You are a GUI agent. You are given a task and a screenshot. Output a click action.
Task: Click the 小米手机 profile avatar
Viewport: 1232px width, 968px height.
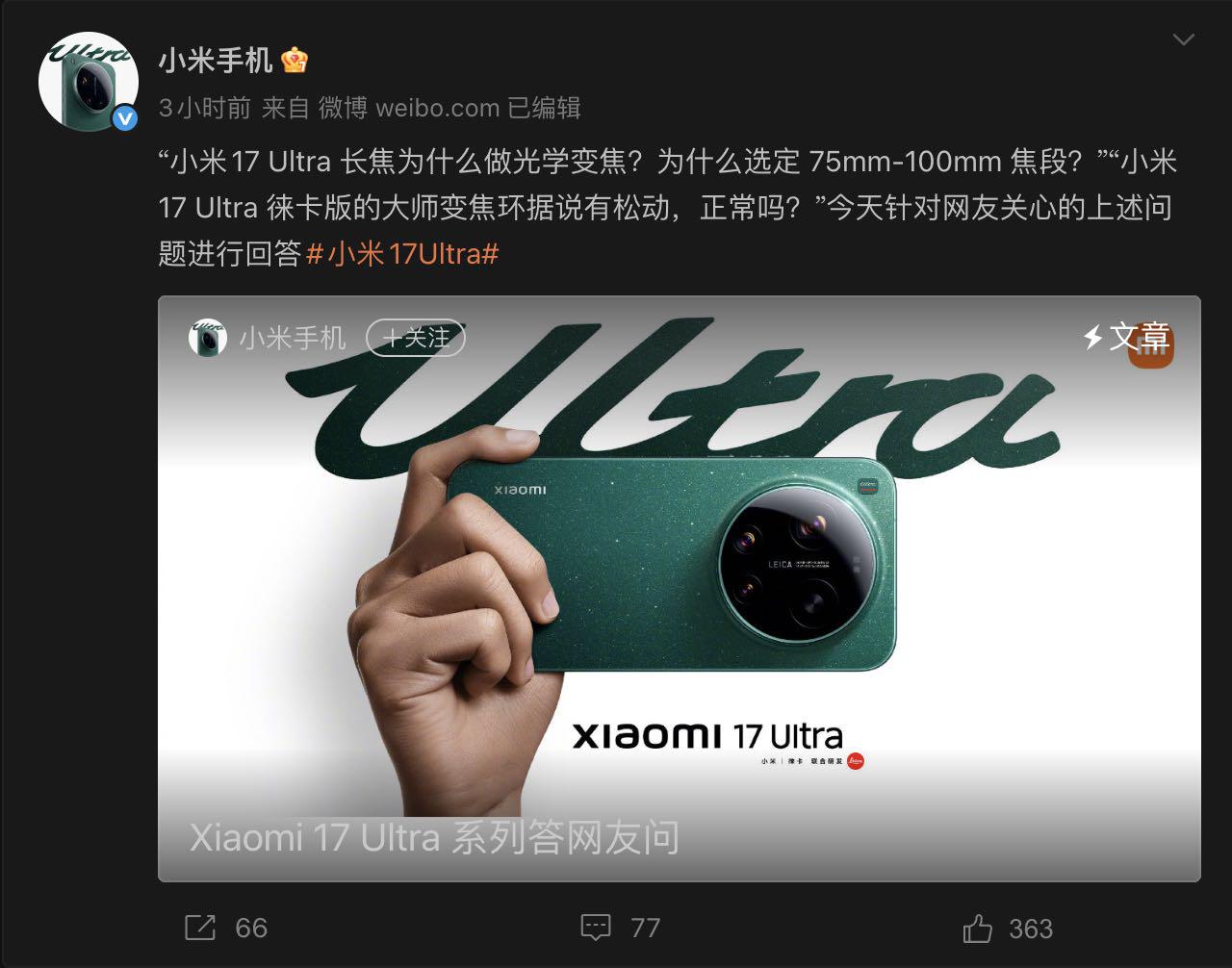tap(89, 82)
